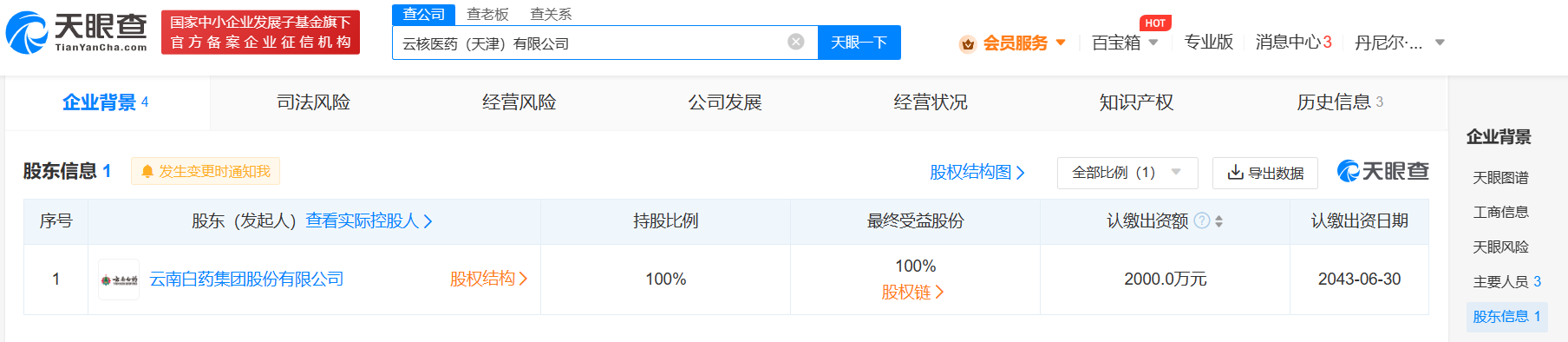Open the TianYanCha logo homepage
Image resolution: width=1568 pixels, height=342 pixels.
click(76, 33)
